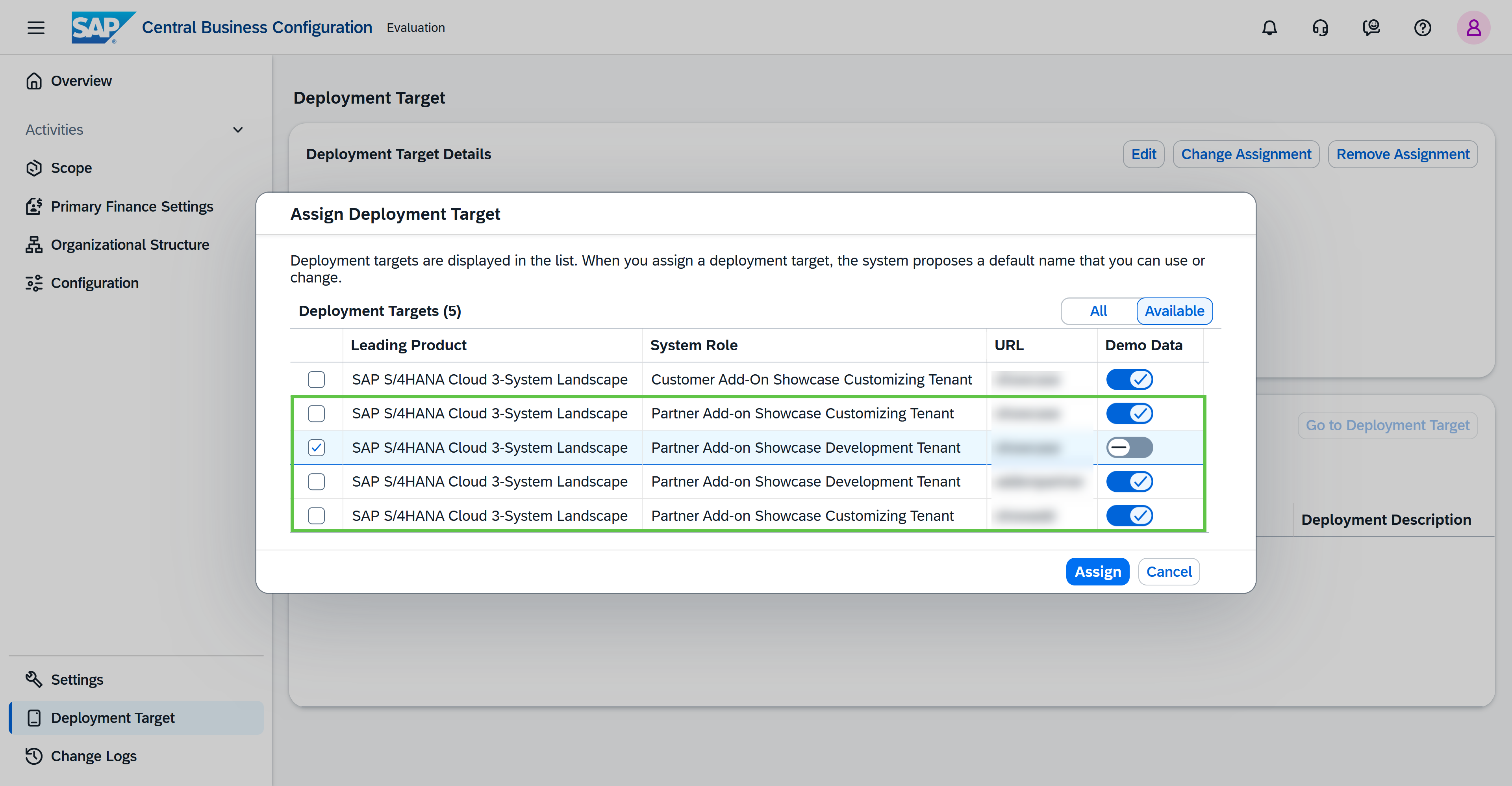Click the Change Assignment button

pos(1245,154)
